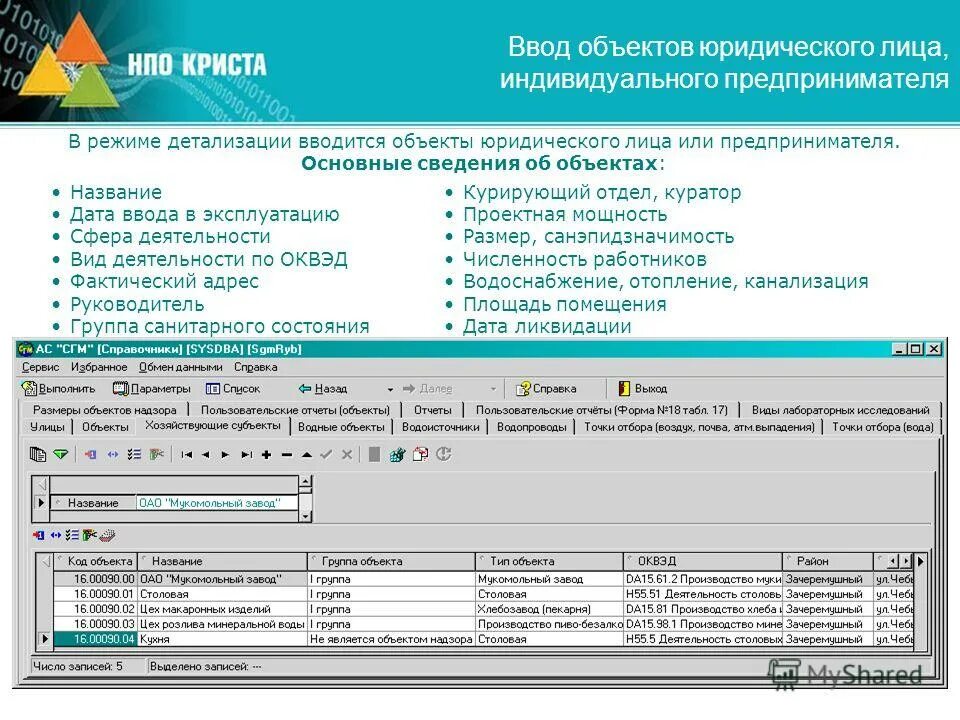This screenshot has height=720, width=960.
Task: Add a new record with plus icon
Action: point(266,455)
